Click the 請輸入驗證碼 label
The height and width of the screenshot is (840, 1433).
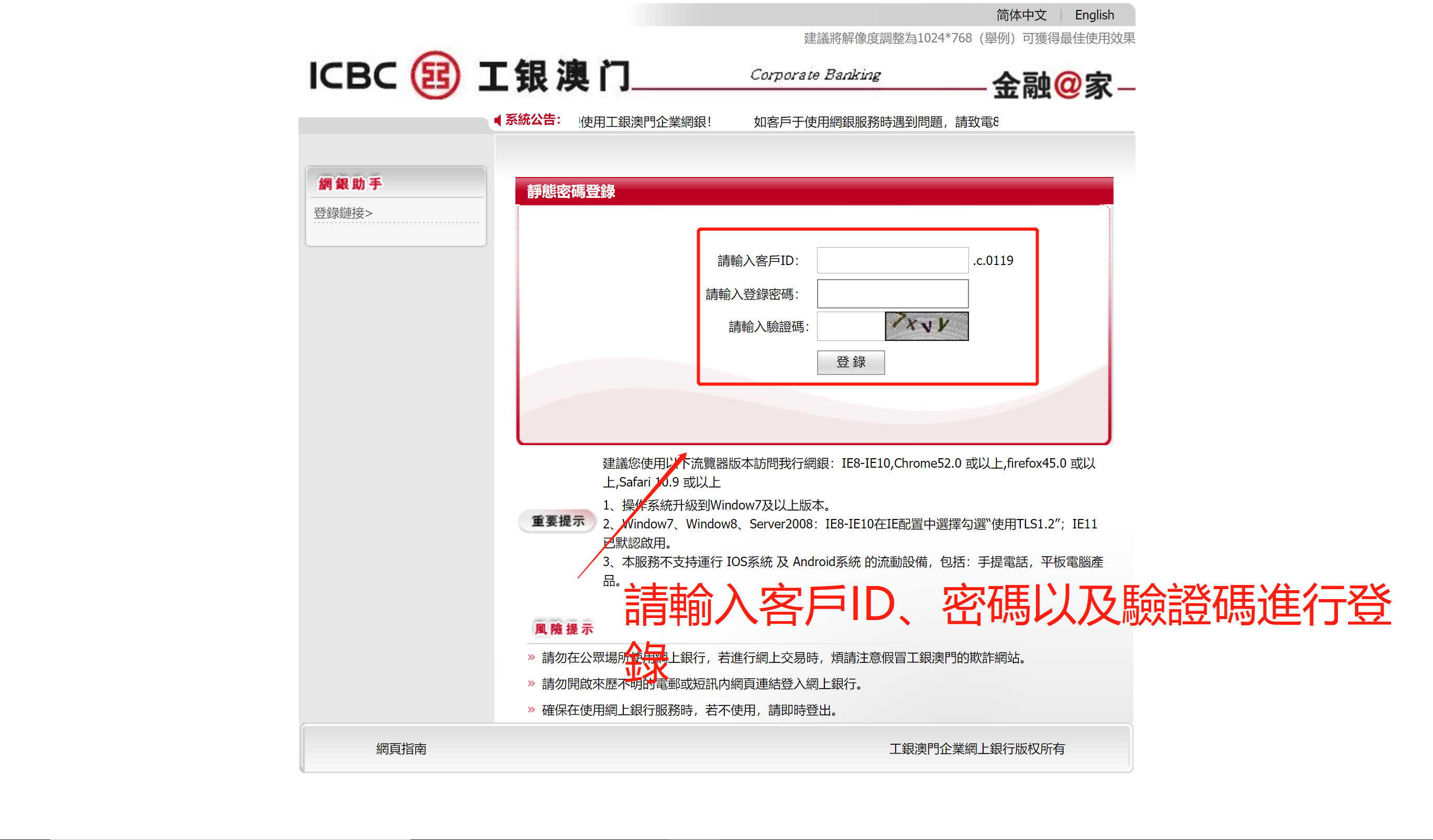pyautogui.click(x=769, y=327)
